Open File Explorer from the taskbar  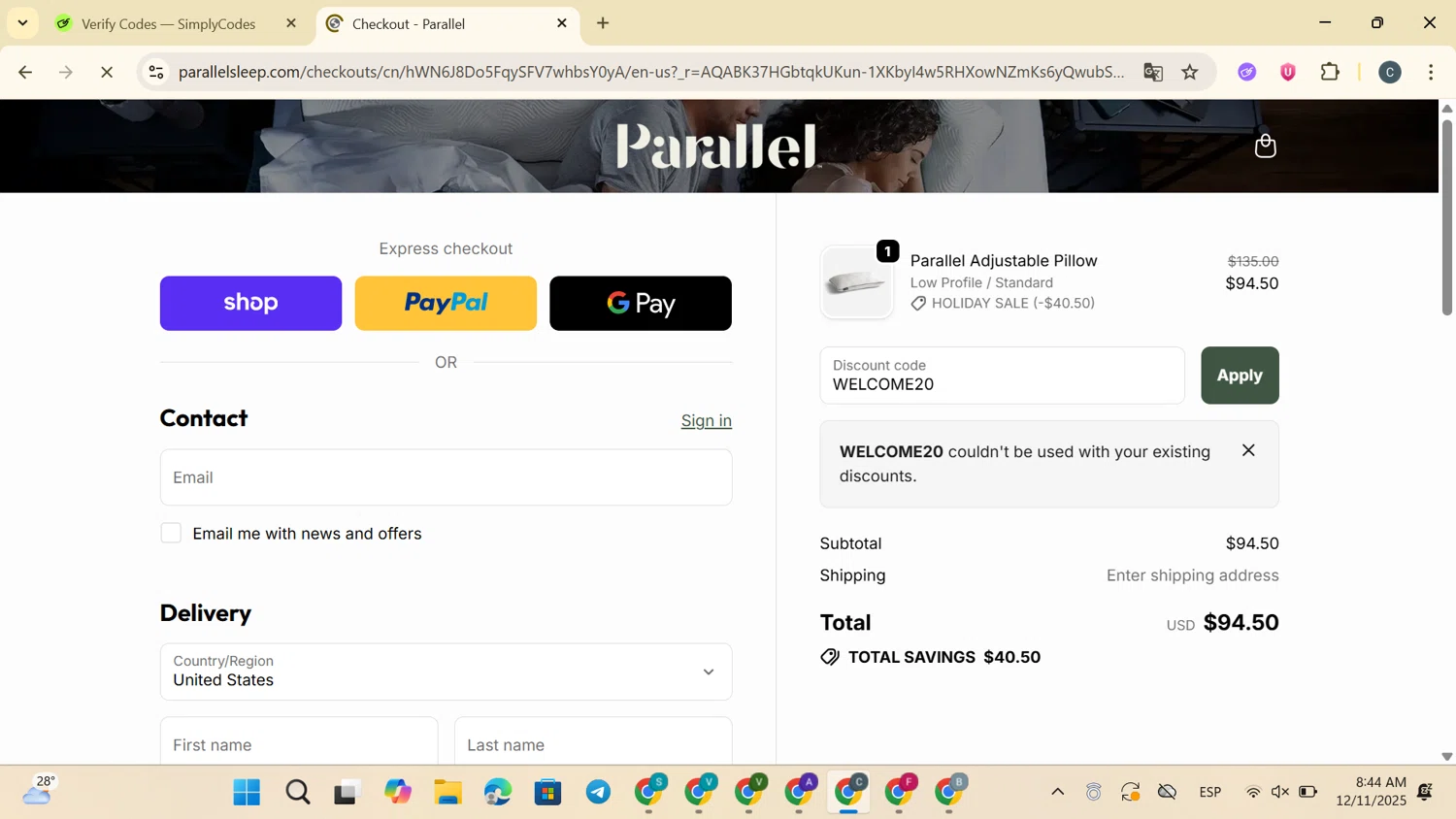tap(447, 793)
